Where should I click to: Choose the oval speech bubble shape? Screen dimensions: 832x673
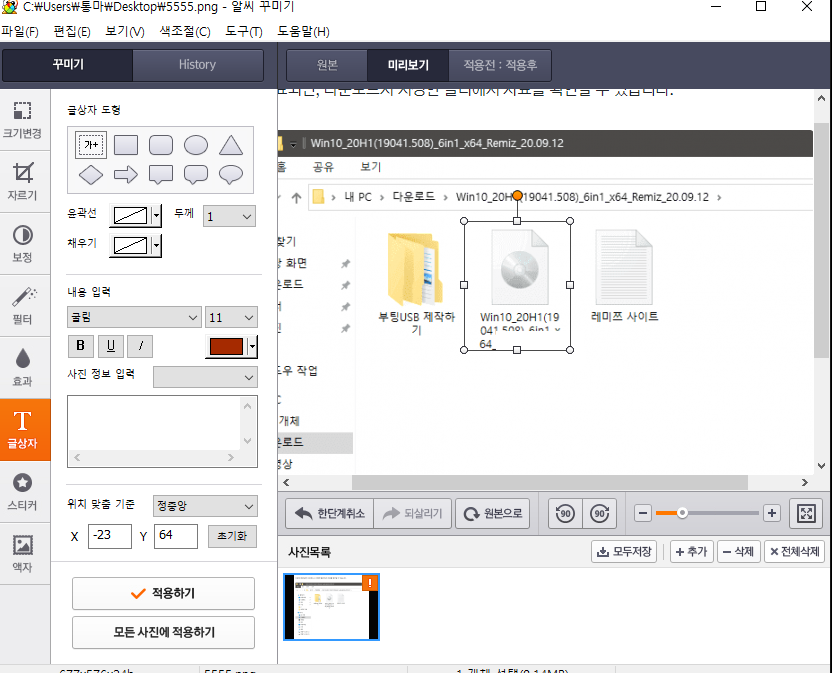(x=231, y=175)
